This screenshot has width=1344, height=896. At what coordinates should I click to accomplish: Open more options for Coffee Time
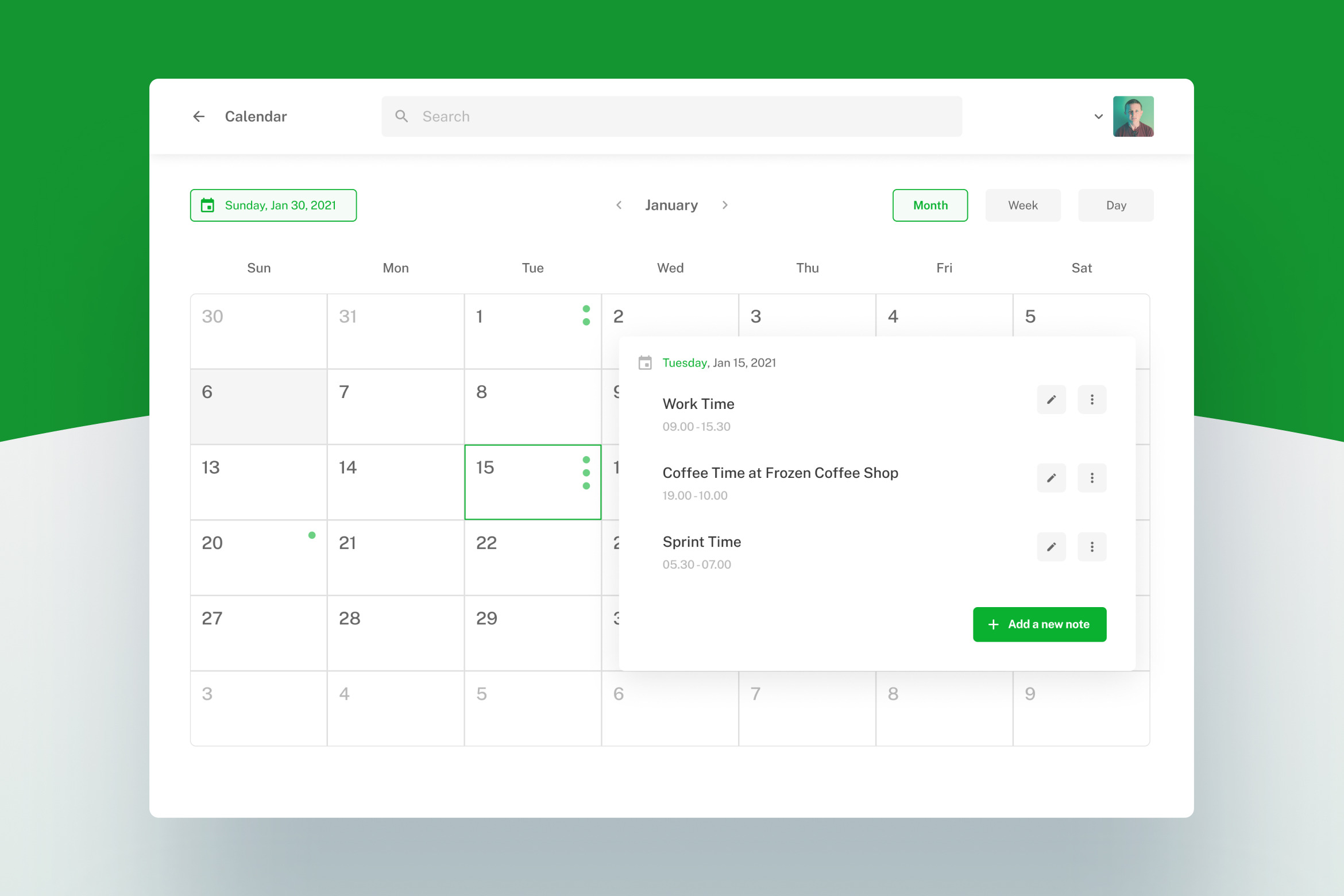coord(1091,478)
